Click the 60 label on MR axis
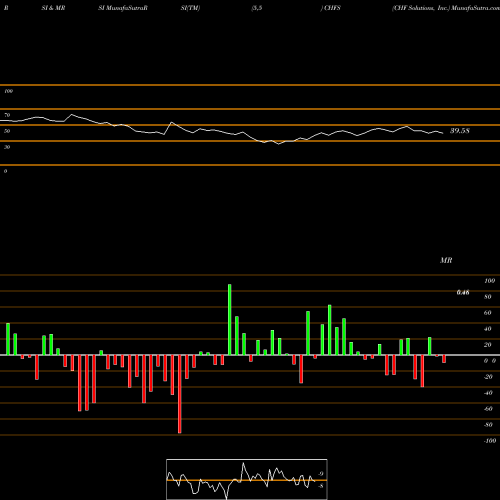 488,313
